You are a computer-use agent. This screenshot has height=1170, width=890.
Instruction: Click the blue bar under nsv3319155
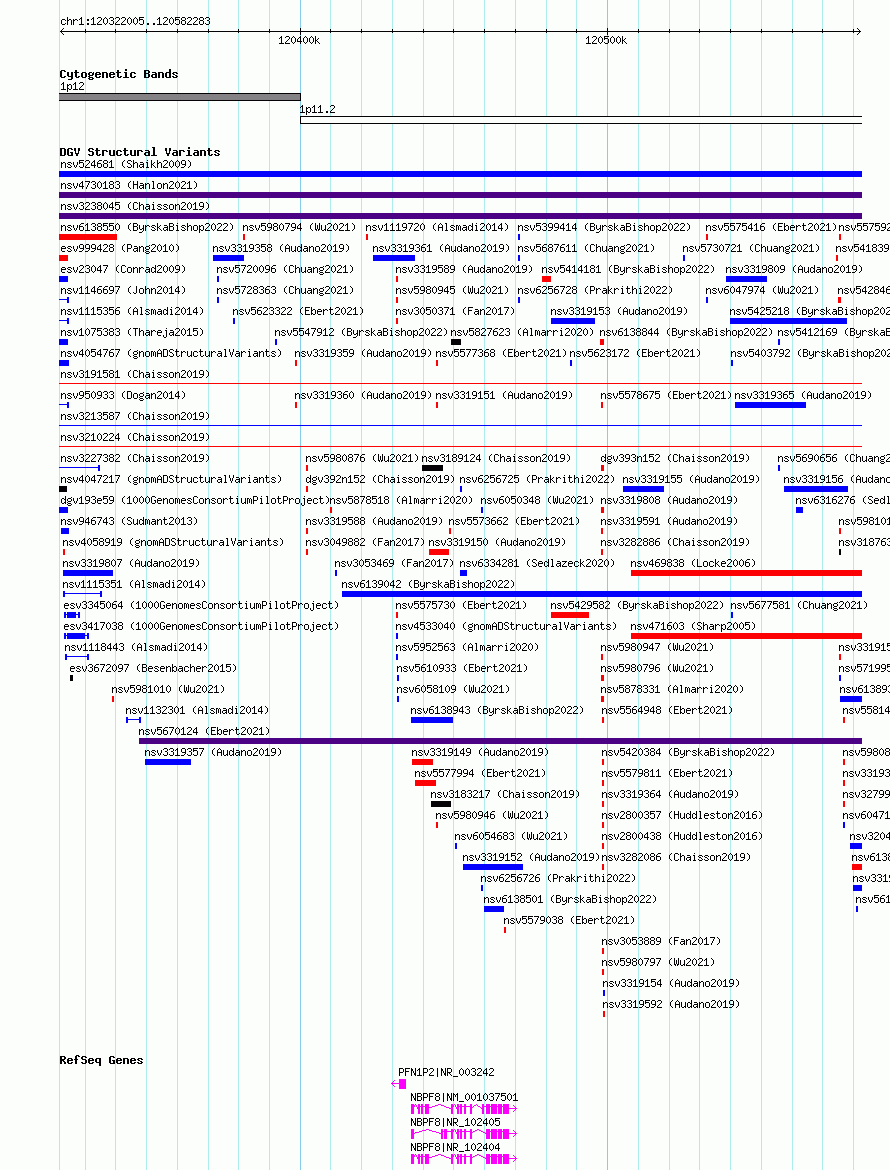coord(643,489)
